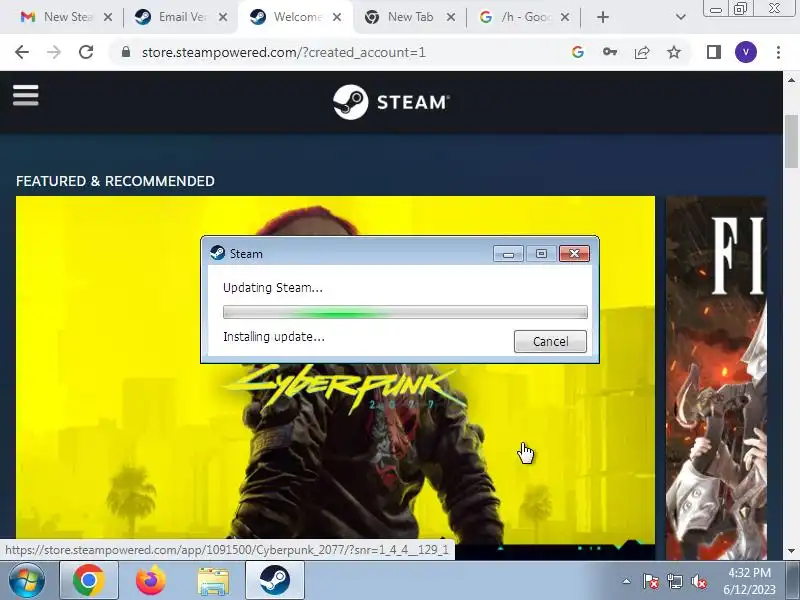
Task: Go back to previous page
Action: click(22, 52)
